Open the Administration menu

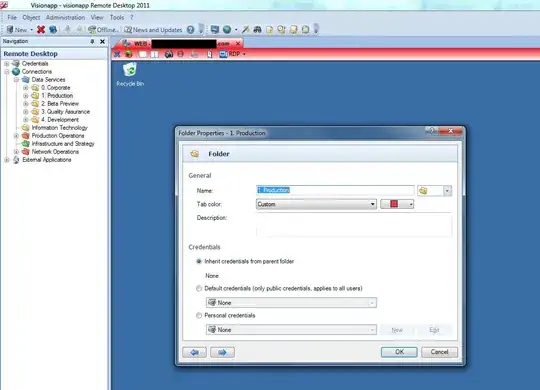click(65, 17)
